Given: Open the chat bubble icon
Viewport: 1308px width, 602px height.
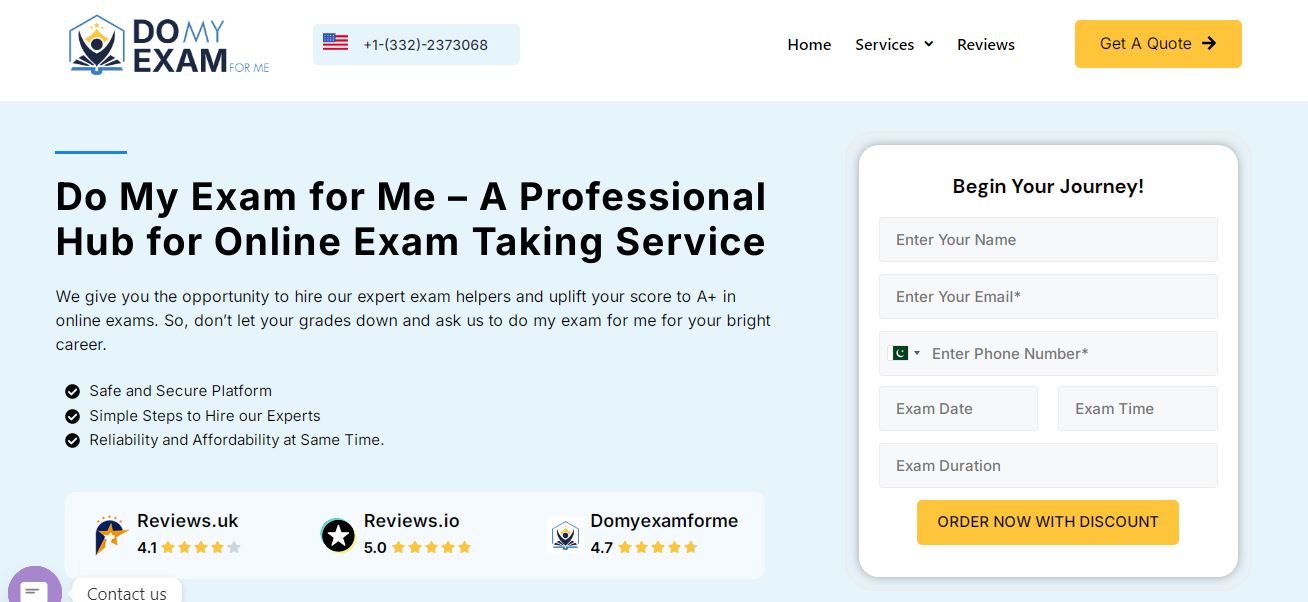Looking at the screenshot, I should coord(34,591).
